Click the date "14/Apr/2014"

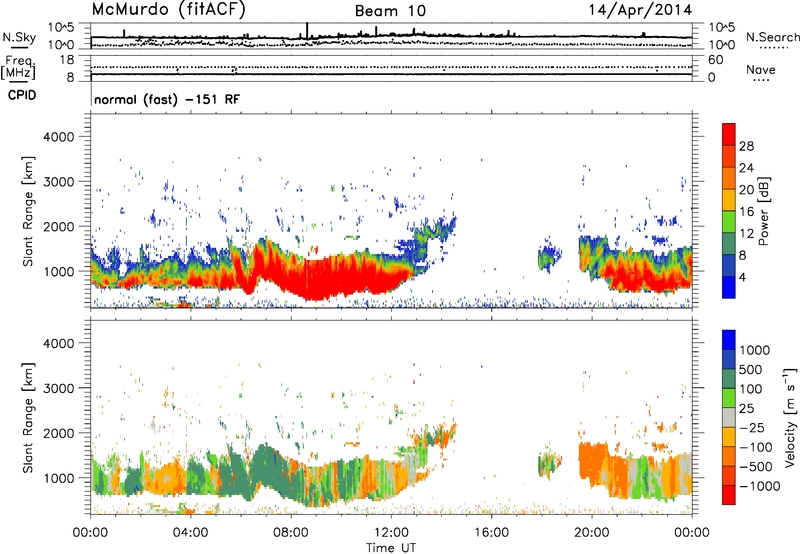(x=640, y=10)
